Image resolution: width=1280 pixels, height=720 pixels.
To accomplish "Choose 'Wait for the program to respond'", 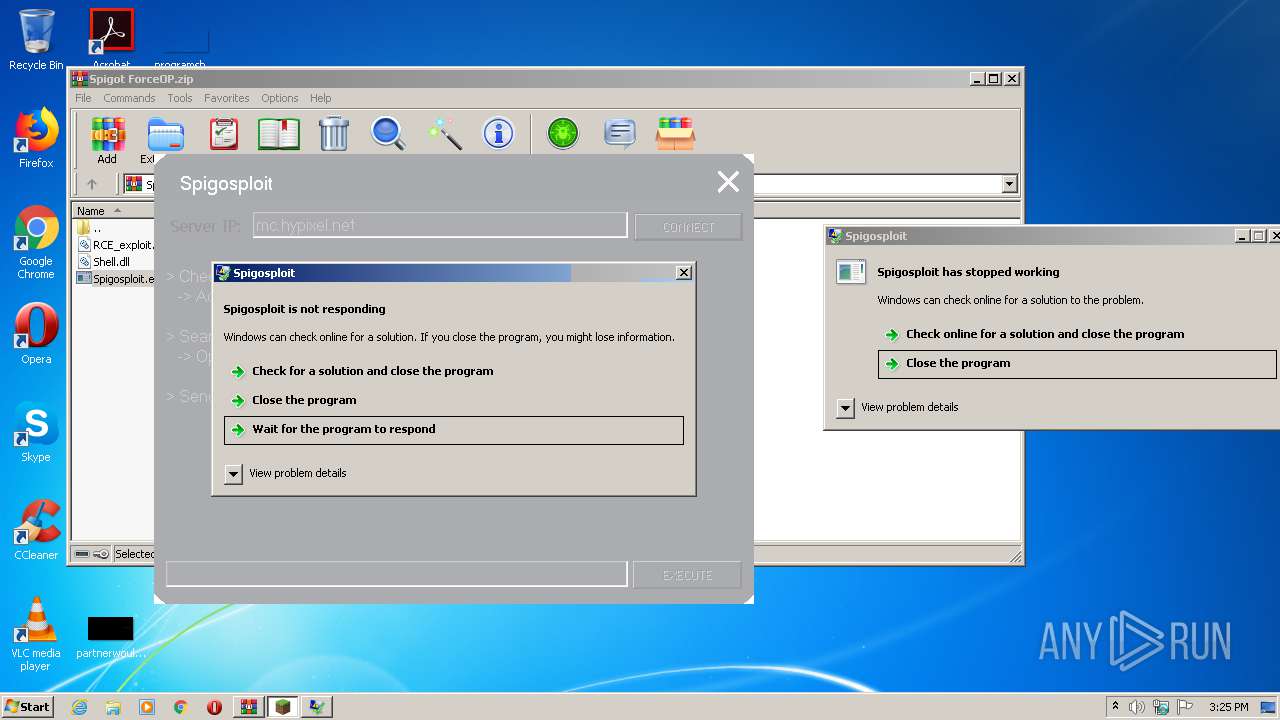I will pos(454,430).
